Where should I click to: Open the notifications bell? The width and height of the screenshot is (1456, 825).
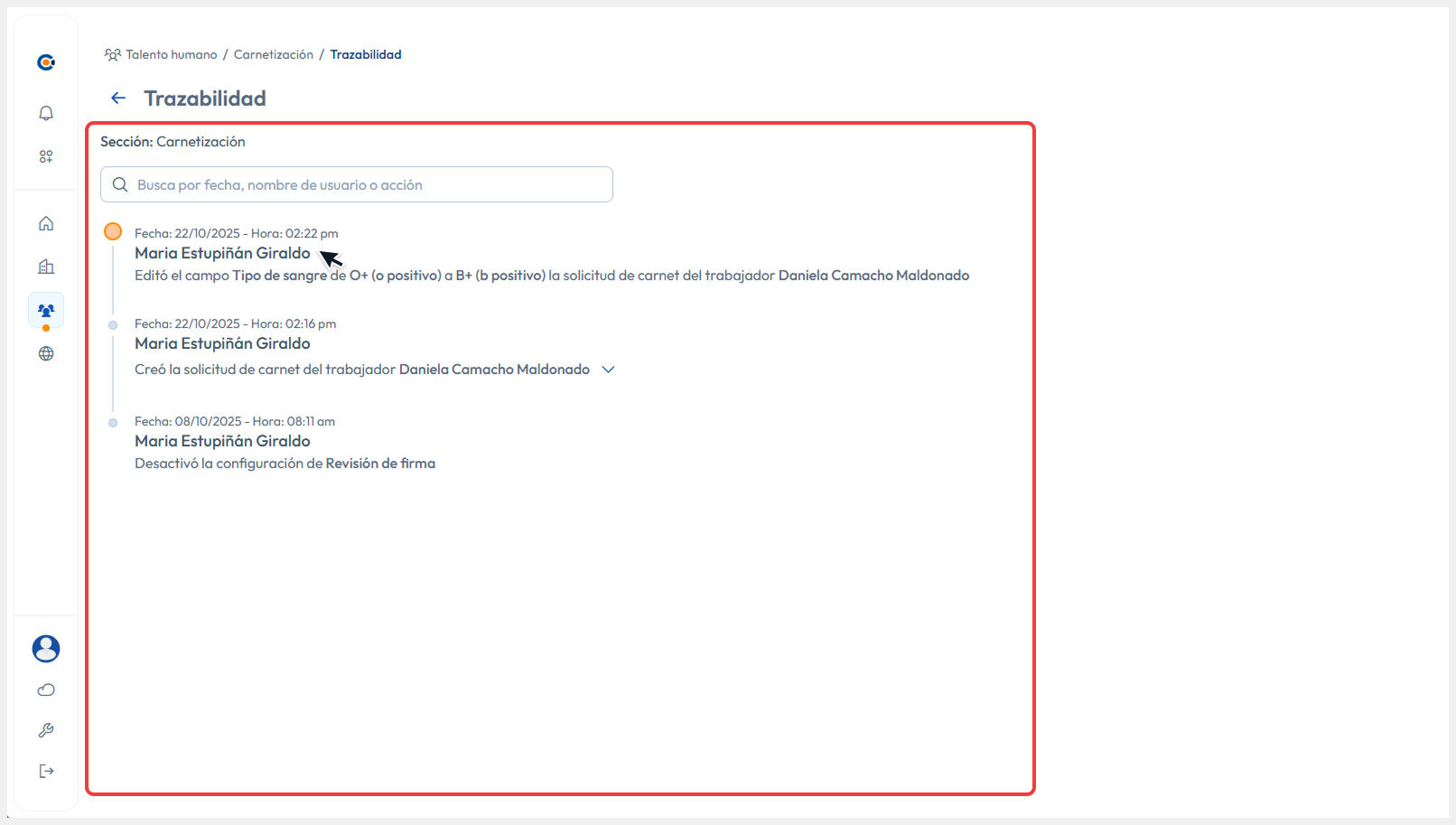(46, 113)
